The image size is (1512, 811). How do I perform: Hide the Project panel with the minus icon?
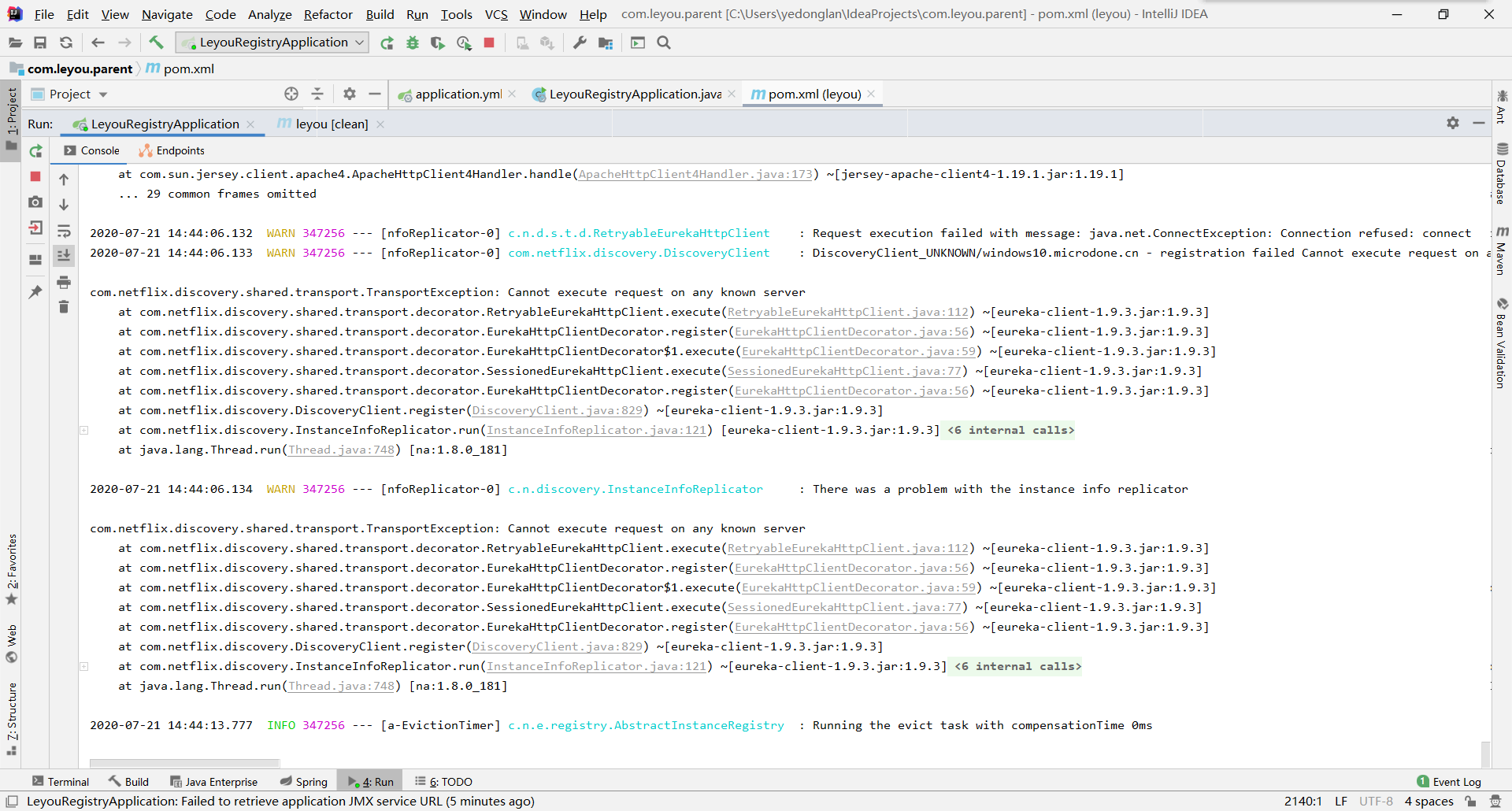(x=375, y=94)
